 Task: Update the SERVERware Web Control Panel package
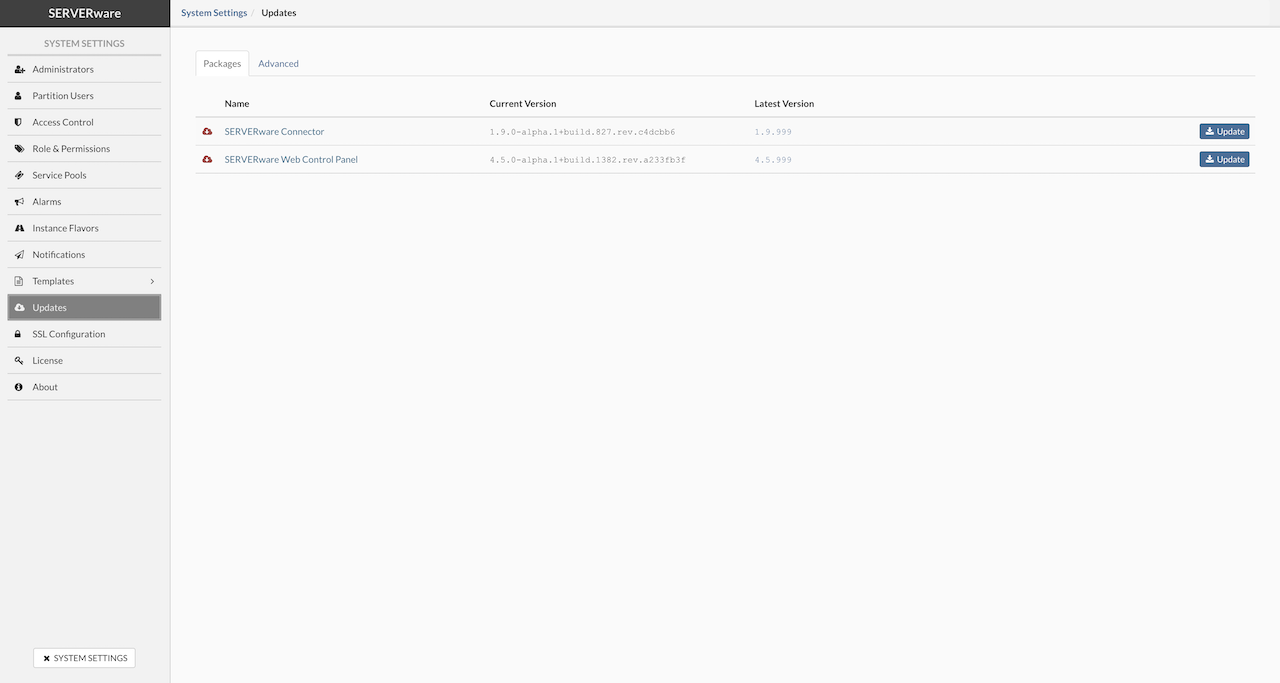pyautogui.click(x=1224, y=160)
